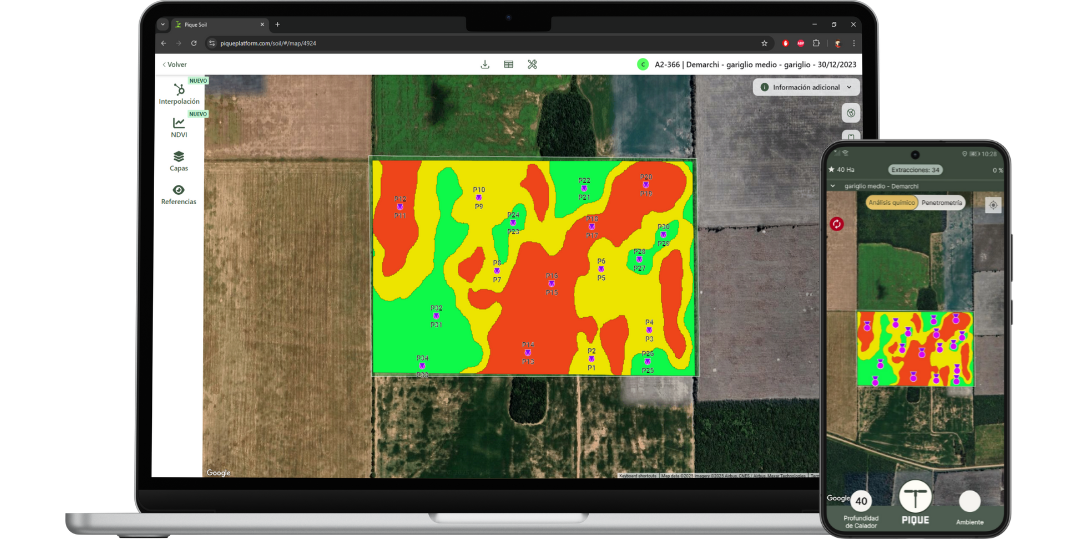Go back with the Volver link

(175, 65)
